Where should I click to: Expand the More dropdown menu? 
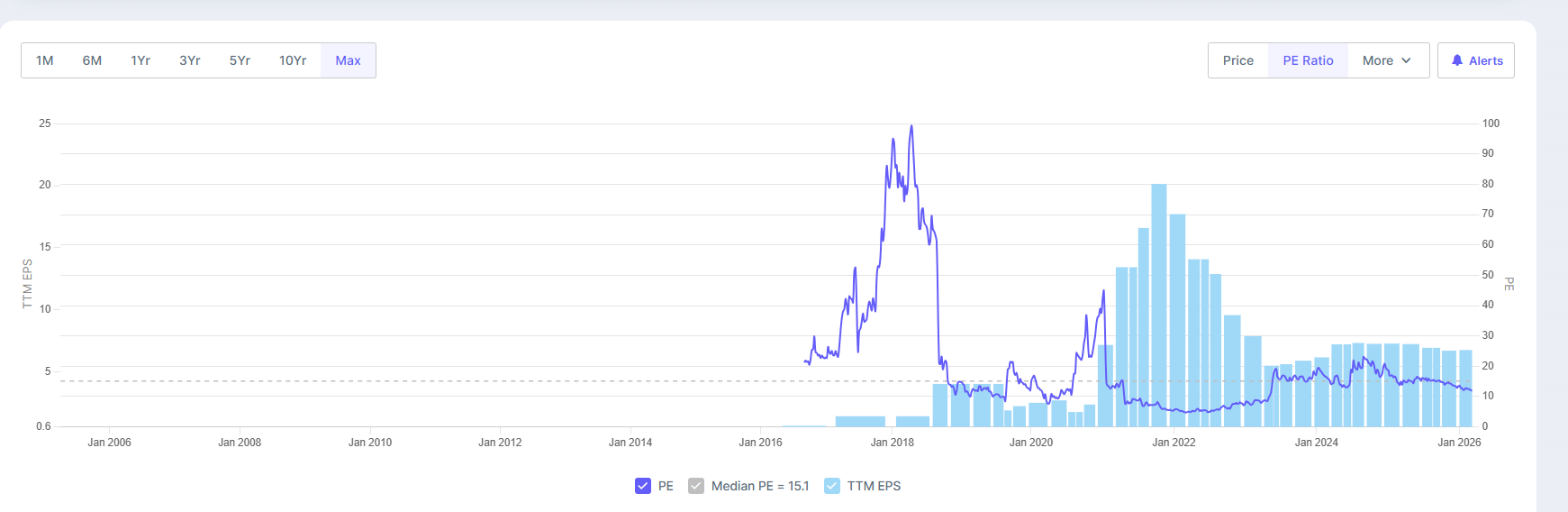pyautogui.click(x=1387, y=60)
